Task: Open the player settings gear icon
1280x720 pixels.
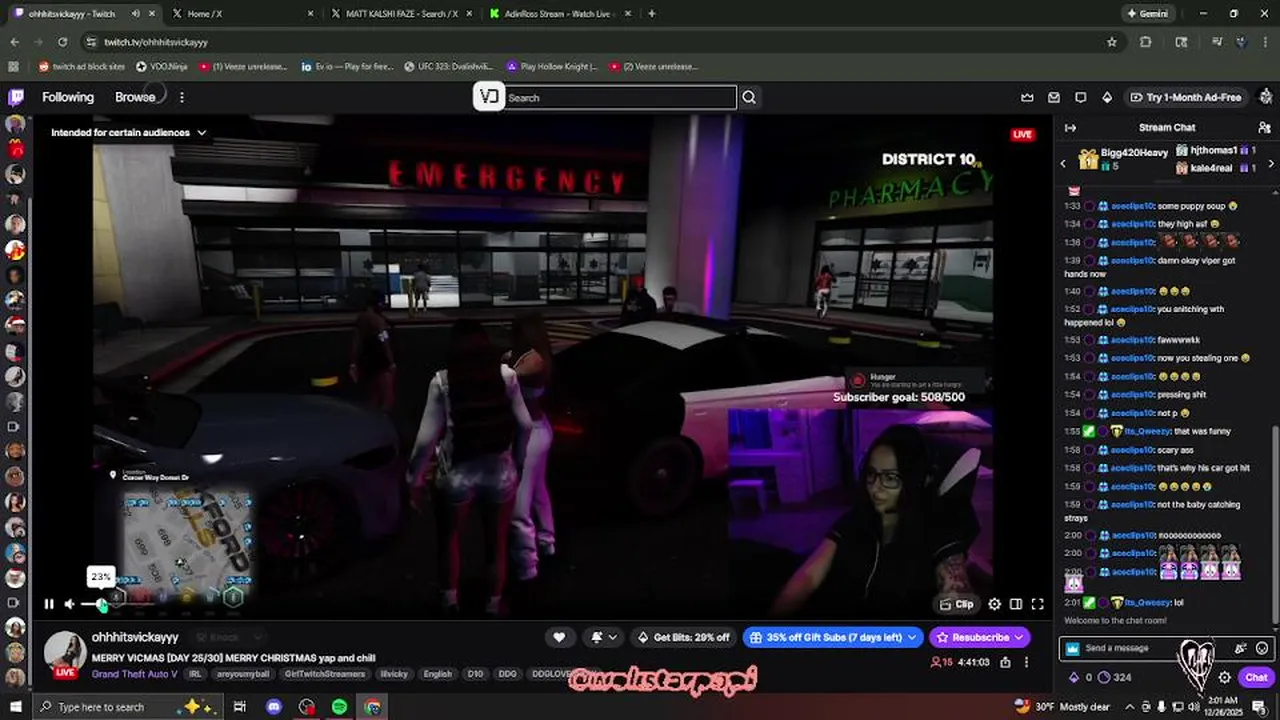Action: (994, 604)
